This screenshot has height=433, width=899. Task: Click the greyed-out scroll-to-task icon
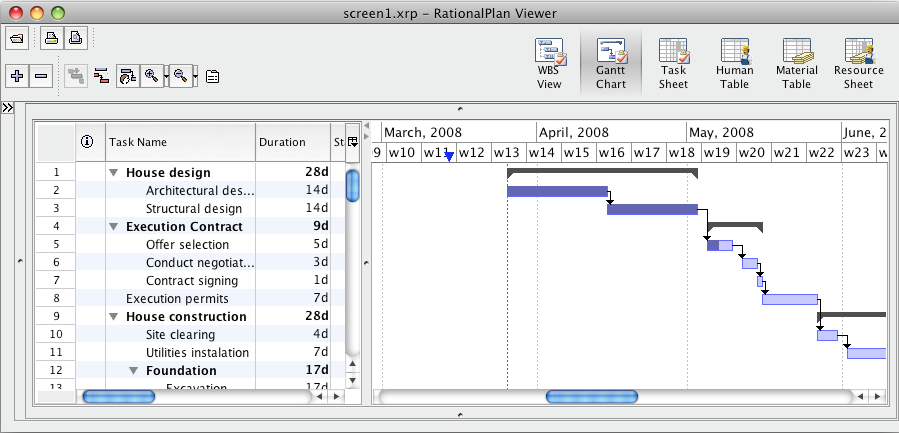pos(76,76)
